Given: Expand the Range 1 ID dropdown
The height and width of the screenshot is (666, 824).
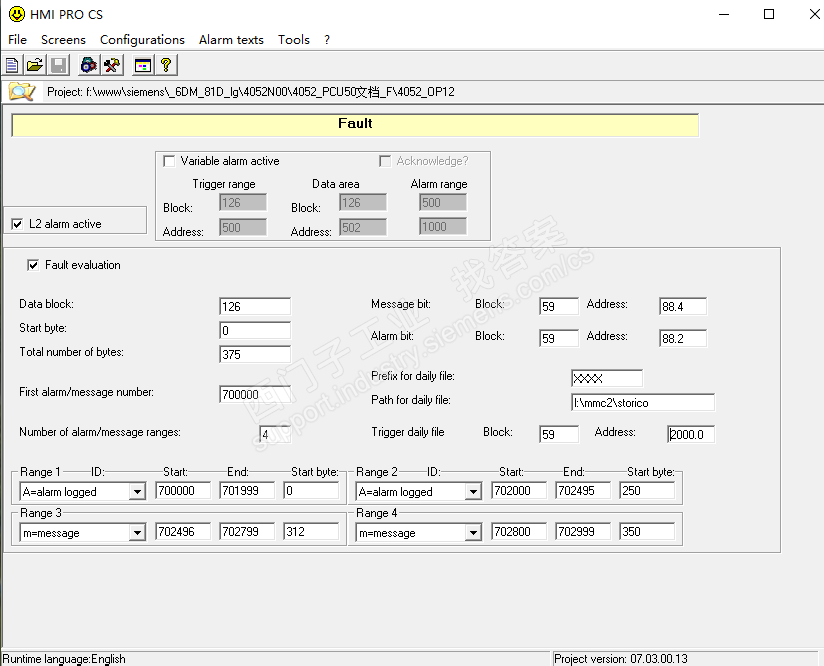Looking at the screenshot, I should pyautogui.click(x=137, y=492).
